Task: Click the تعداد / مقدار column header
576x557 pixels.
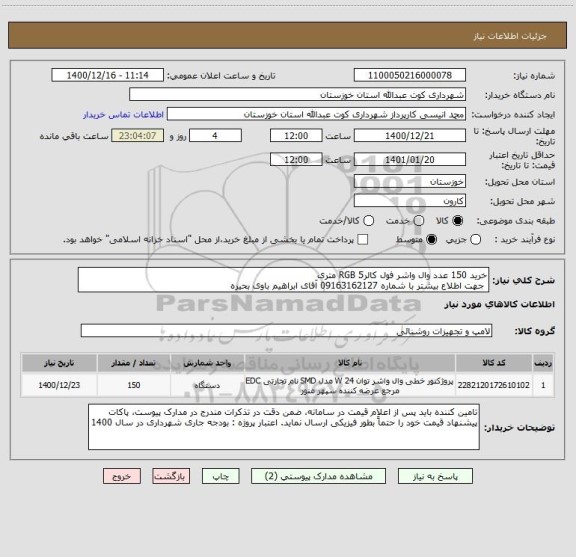Action: (x=134, y=363)
